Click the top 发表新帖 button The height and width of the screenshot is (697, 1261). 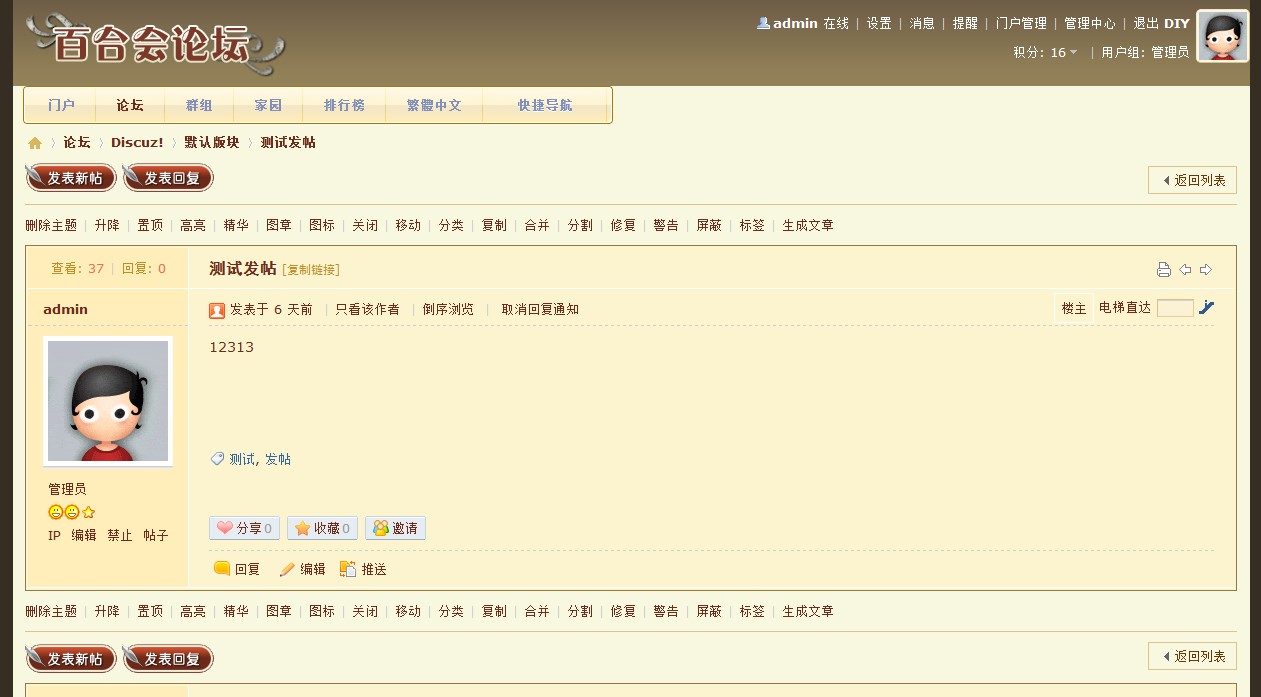tap(71, 178)
